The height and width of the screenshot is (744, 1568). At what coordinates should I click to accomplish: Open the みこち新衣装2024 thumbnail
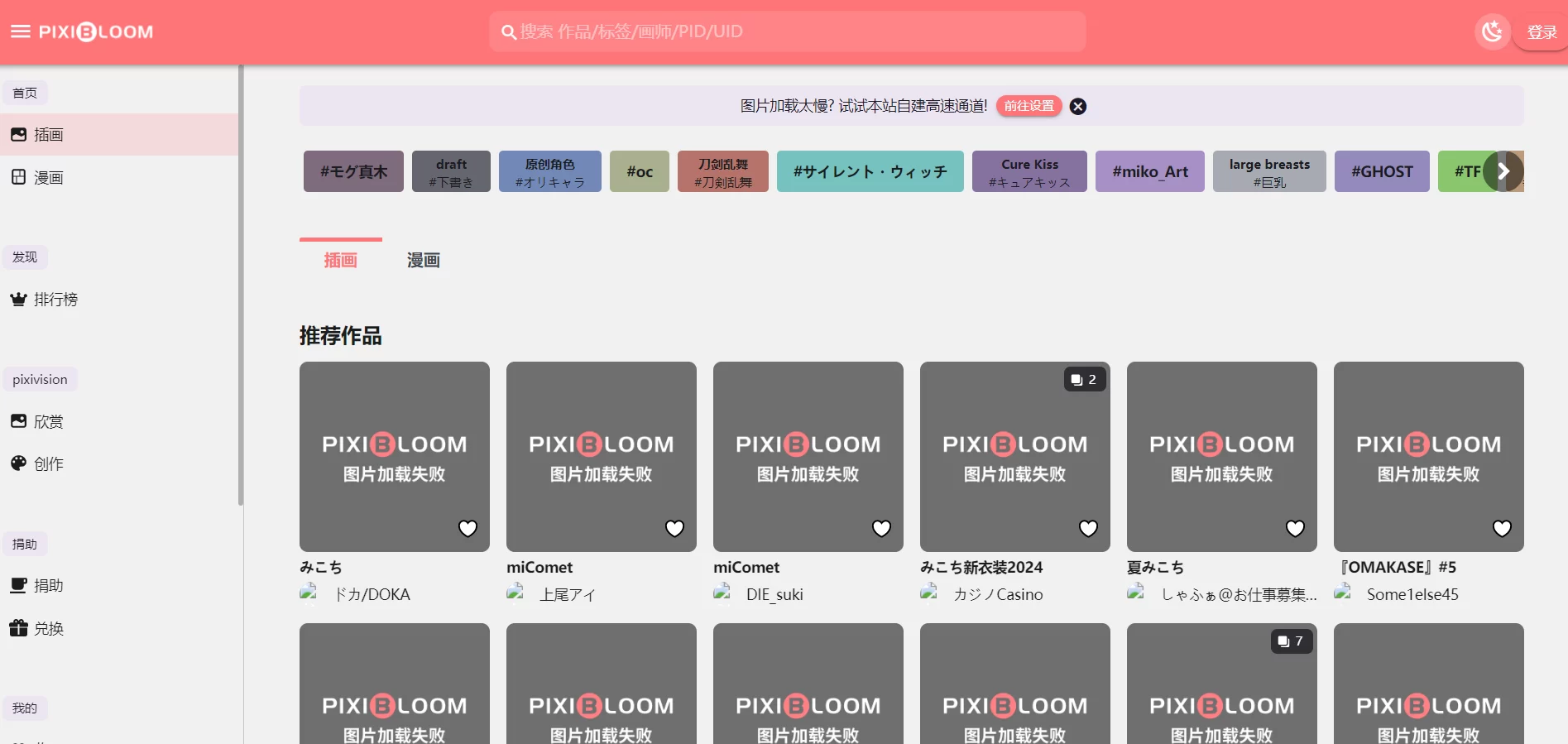coord(1014,456)
